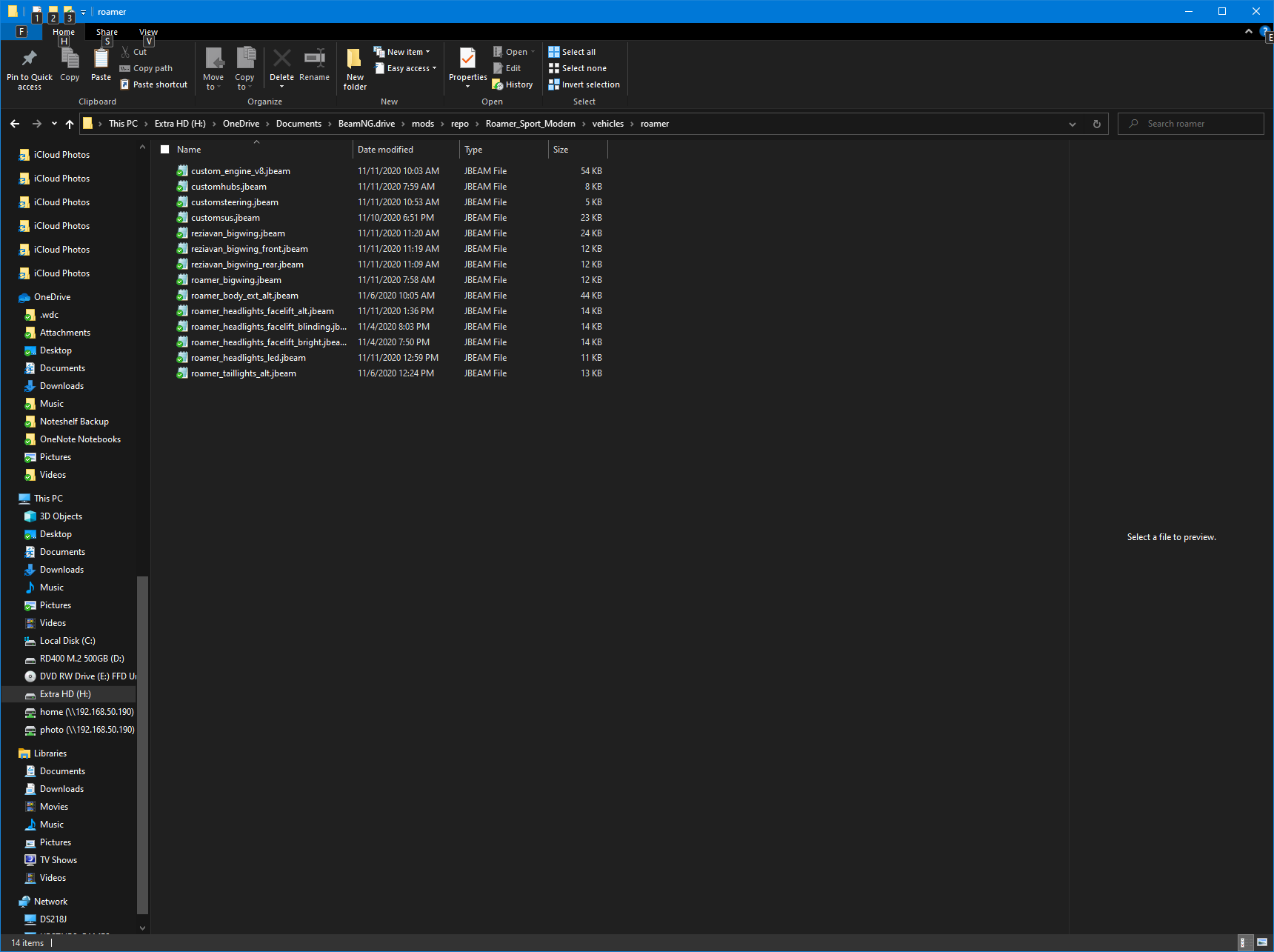Image resolution: width=1274 pixels, height=952 pixels.
Task: Go forward with the forward arrow
Action: 36,124
